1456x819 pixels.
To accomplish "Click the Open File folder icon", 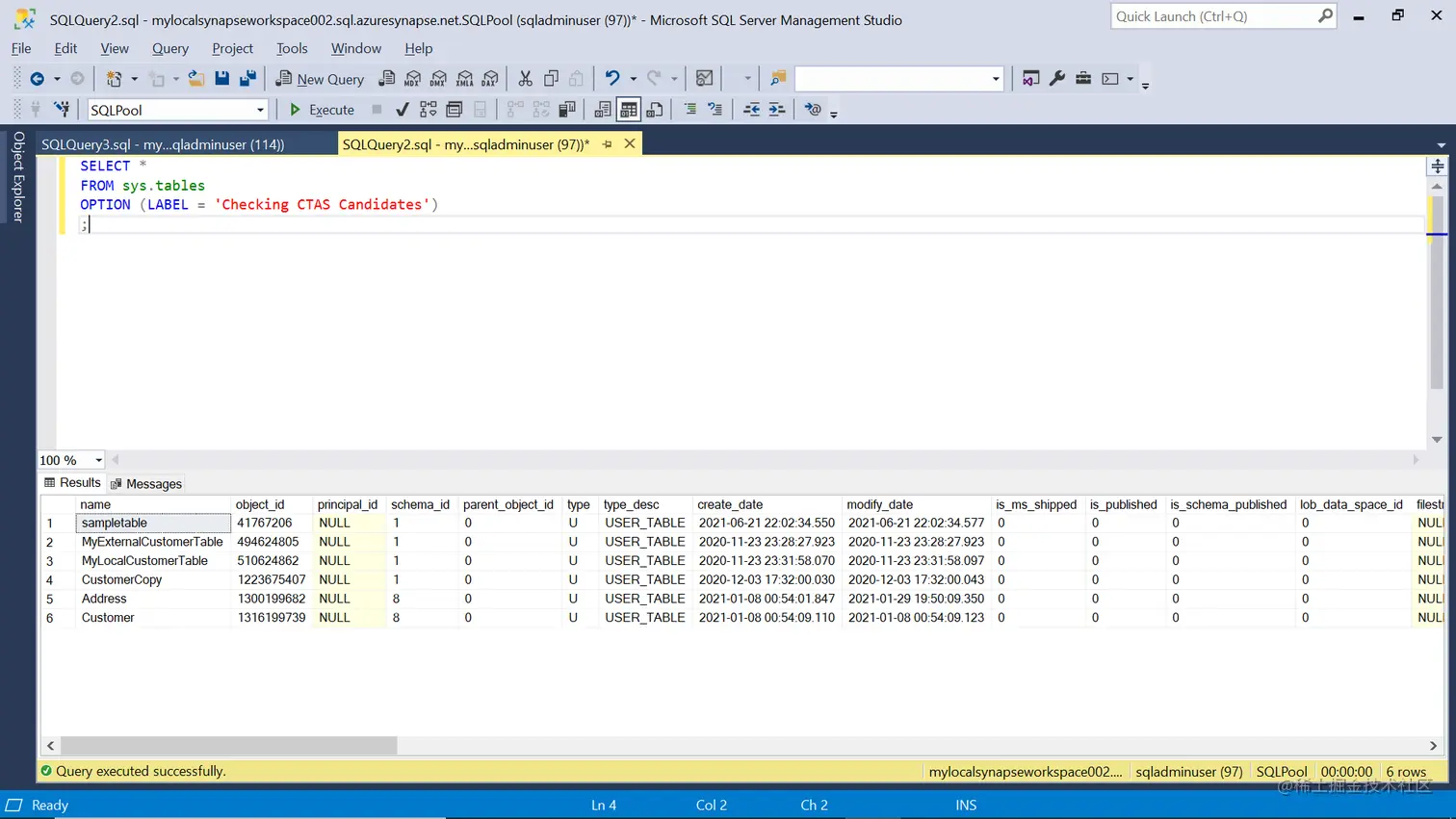I will (196, 79).
